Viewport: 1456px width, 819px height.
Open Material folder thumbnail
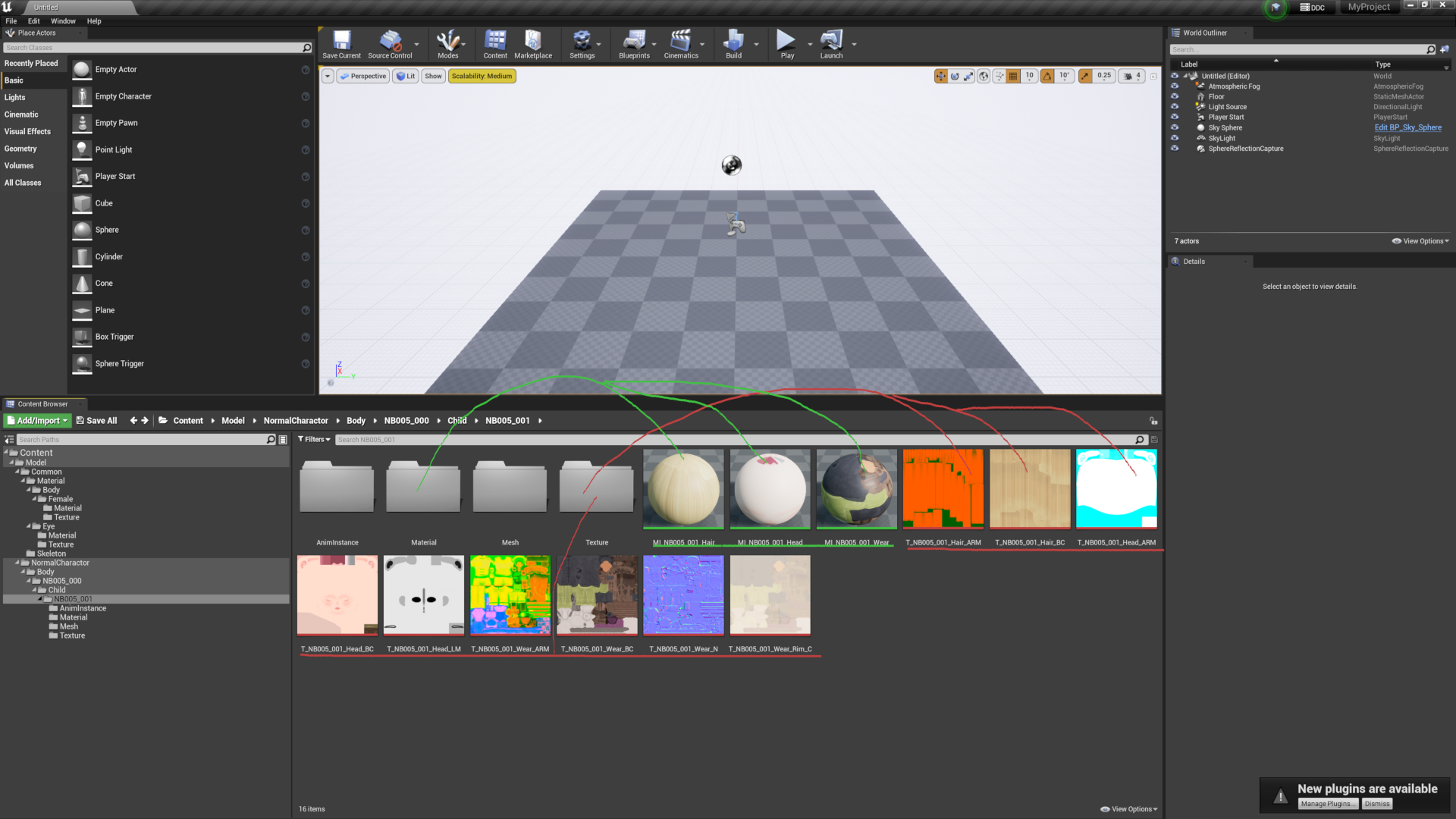coord(423,488)
